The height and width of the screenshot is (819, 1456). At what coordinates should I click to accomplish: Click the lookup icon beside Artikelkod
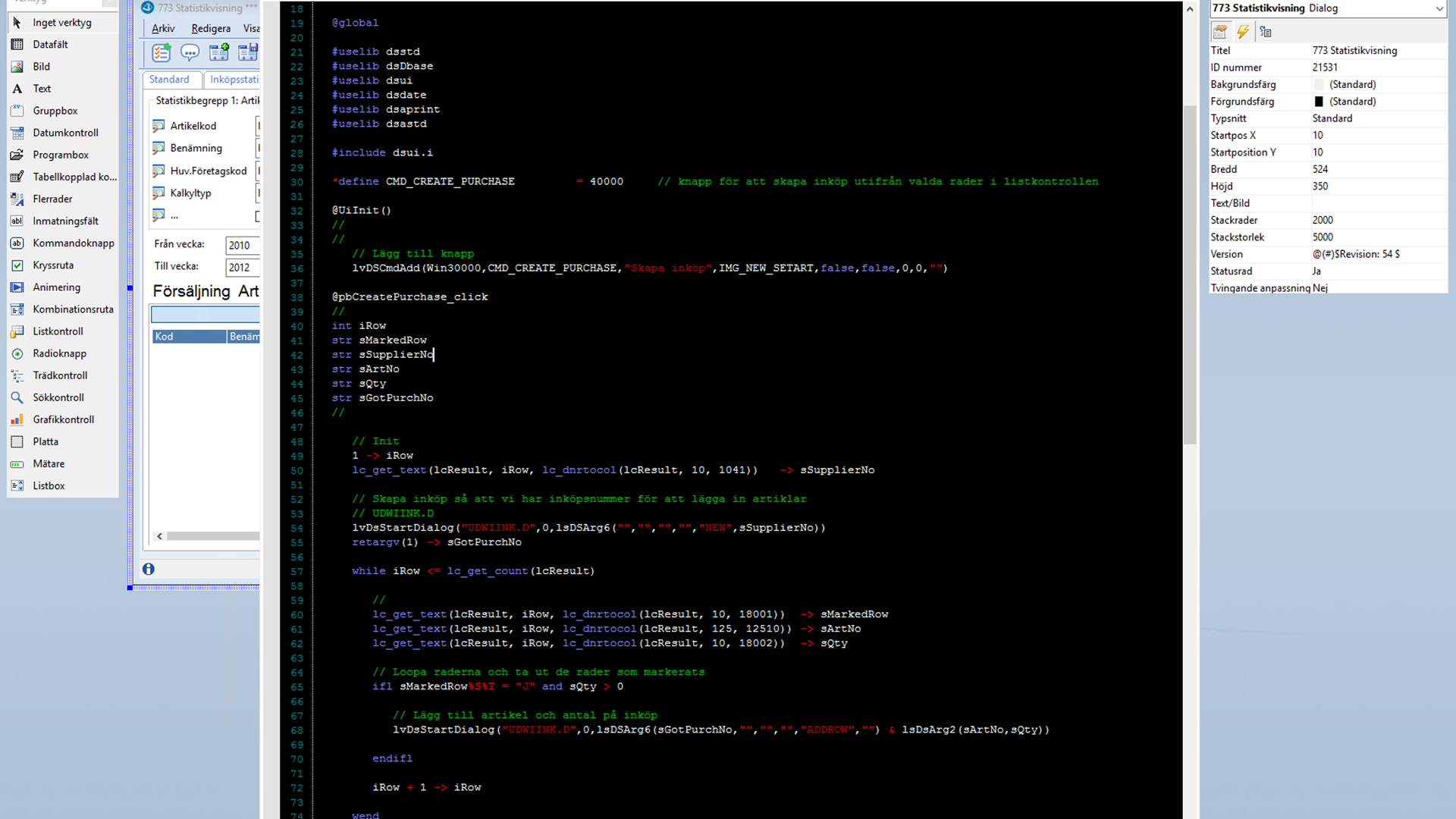[x=158, y=126]
